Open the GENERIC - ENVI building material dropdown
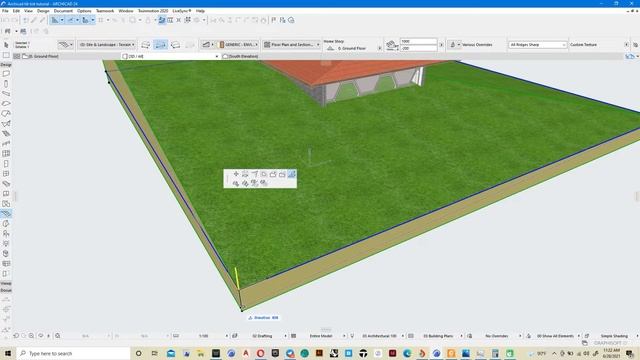This screenshot has width=640, height=360. pyautogui.click(x=239, y=44)
